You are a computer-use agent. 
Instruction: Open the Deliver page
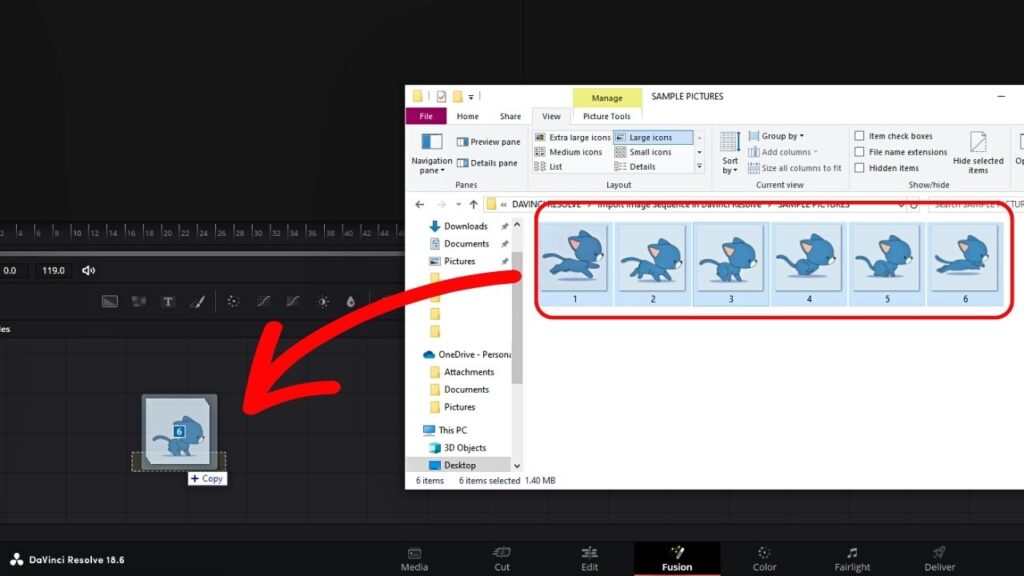(x=938, y=559)
